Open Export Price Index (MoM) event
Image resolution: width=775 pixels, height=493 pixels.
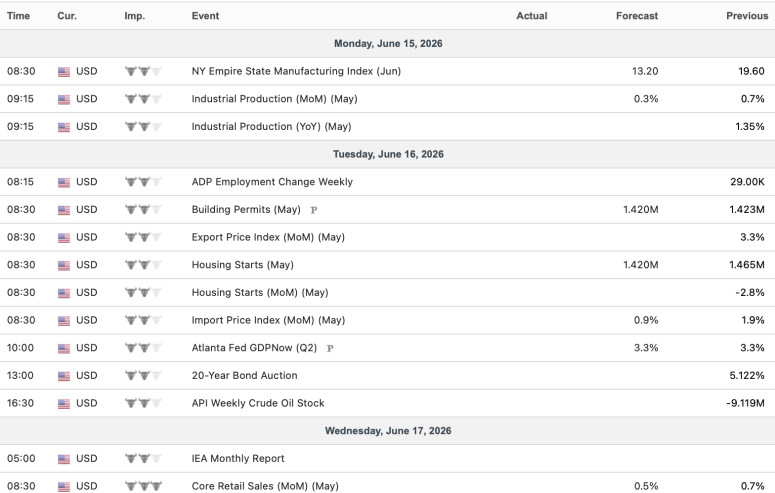pos(268,237)
